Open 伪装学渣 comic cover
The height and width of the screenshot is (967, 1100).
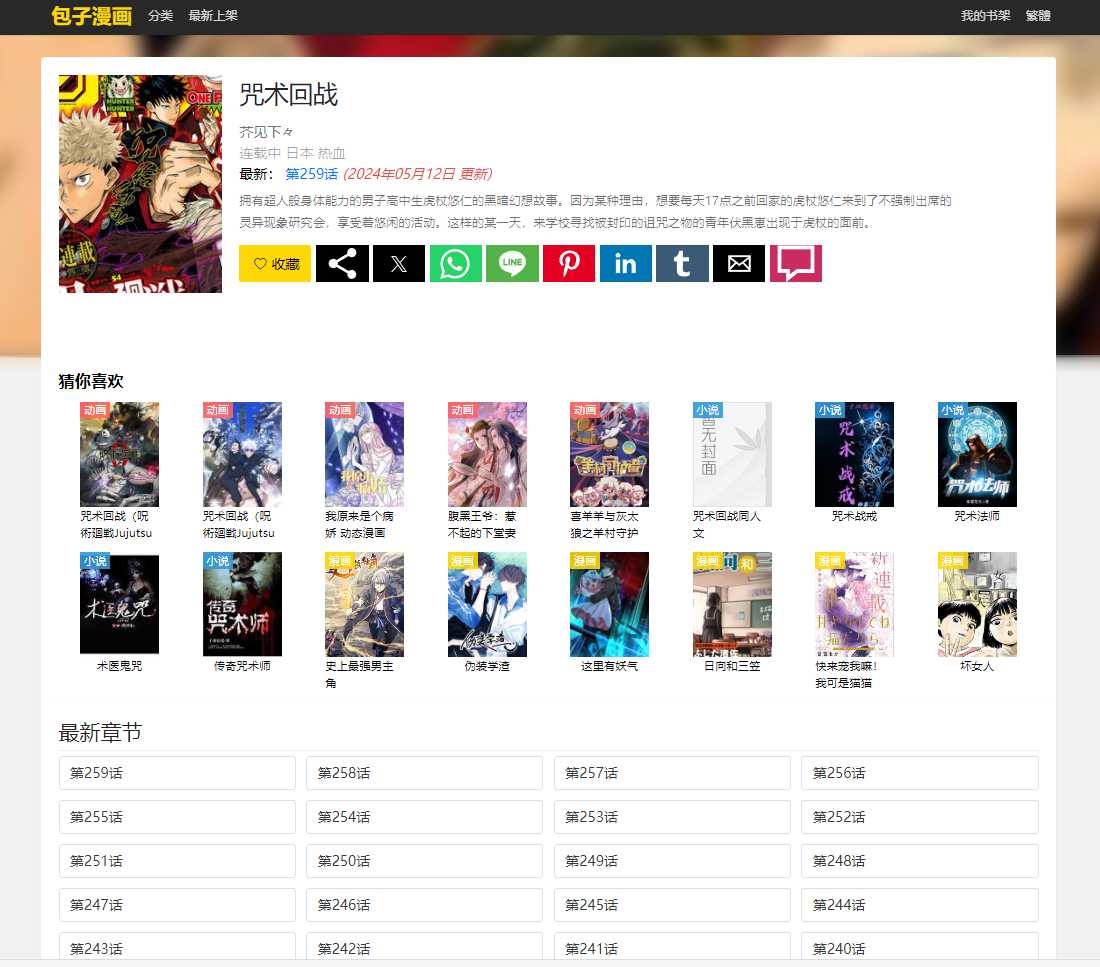pyautogui.click(x=488, y=604)
